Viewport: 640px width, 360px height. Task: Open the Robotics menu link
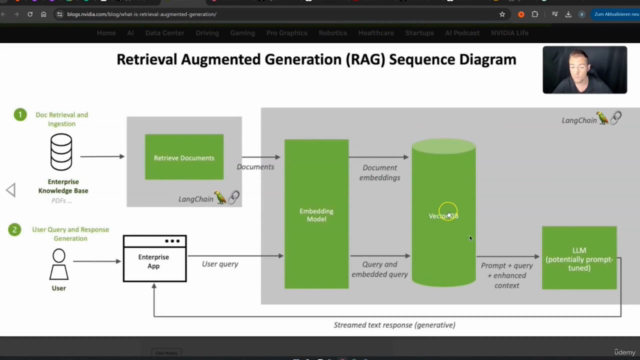(333, 33)
